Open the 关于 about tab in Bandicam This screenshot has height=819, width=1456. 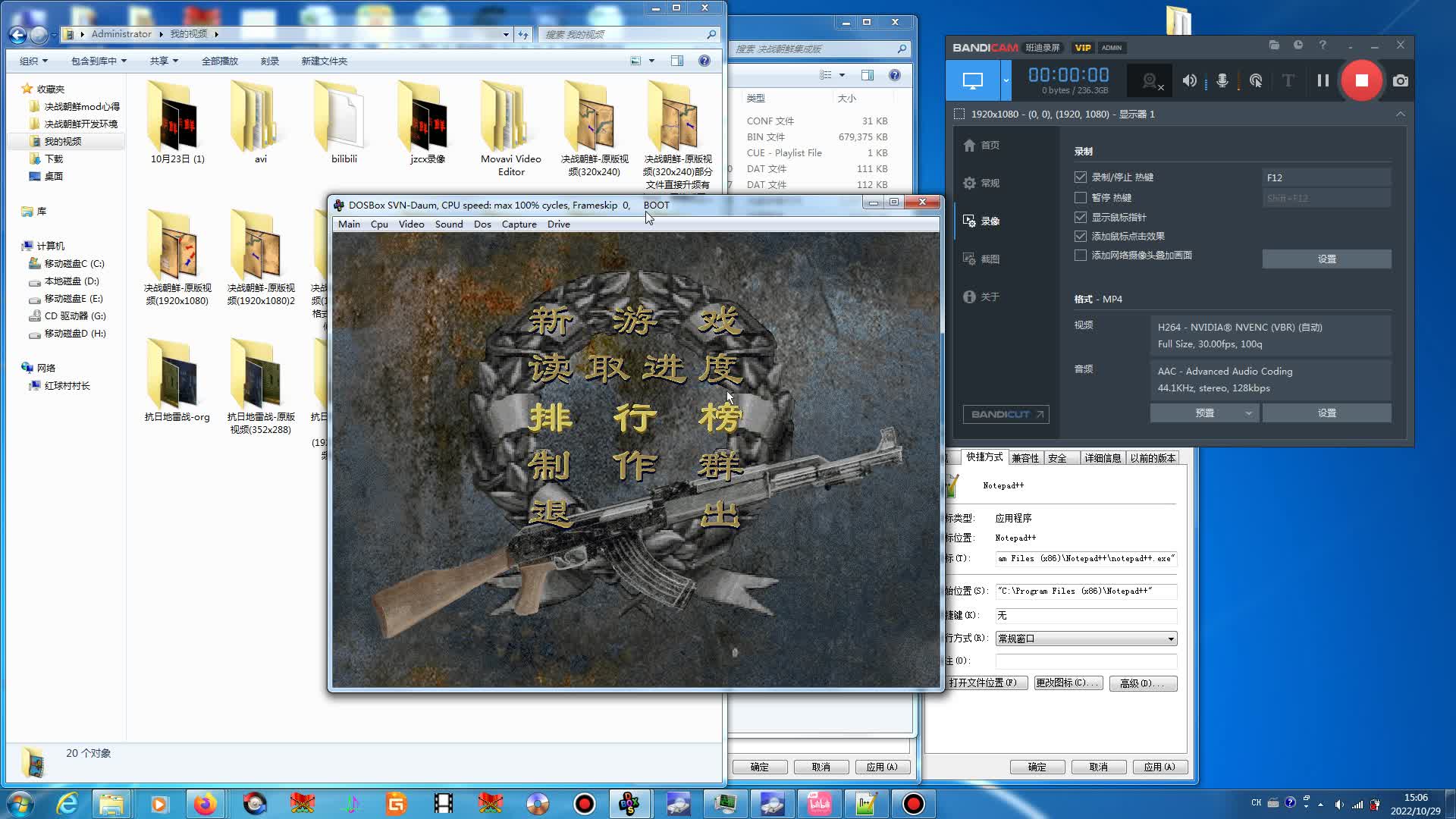pyautogui.click(x=981, y=297)
